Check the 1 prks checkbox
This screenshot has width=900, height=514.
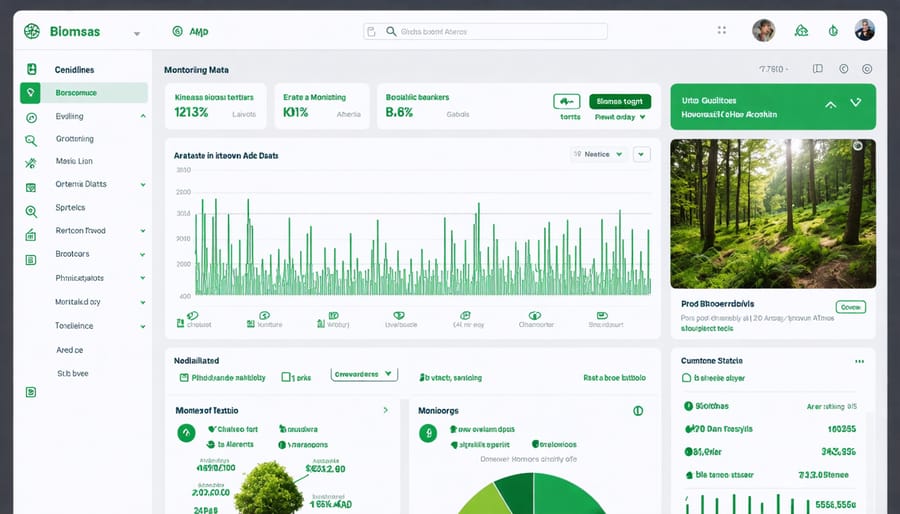tap(286, 377)
